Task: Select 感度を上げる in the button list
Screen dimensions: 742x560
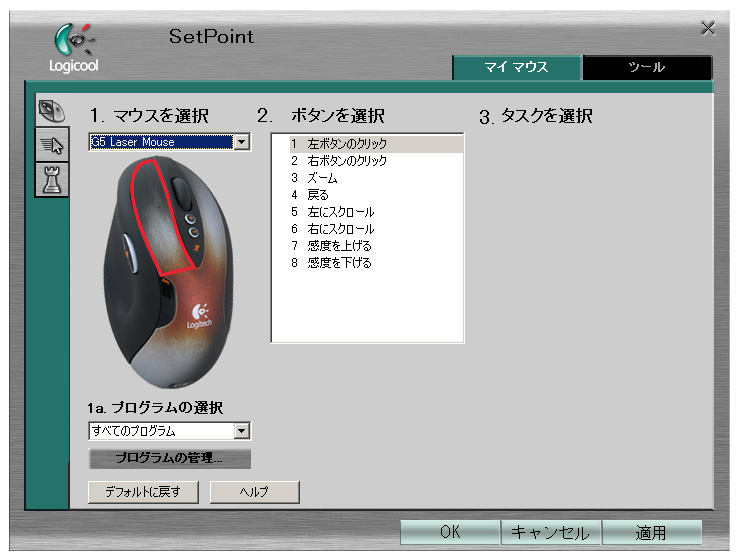Action: (339, 246)
